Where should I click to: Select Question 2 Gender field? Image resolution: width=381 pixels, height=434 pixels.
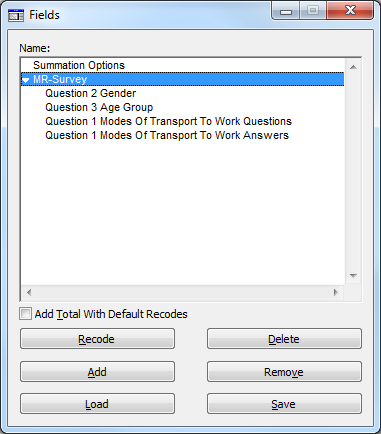click(91, 93)
